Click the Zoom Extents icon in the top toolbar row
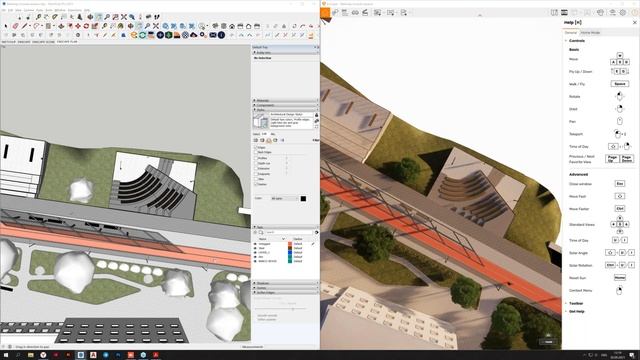Screen dimensions: 640x360 click(x=124, y=17)
